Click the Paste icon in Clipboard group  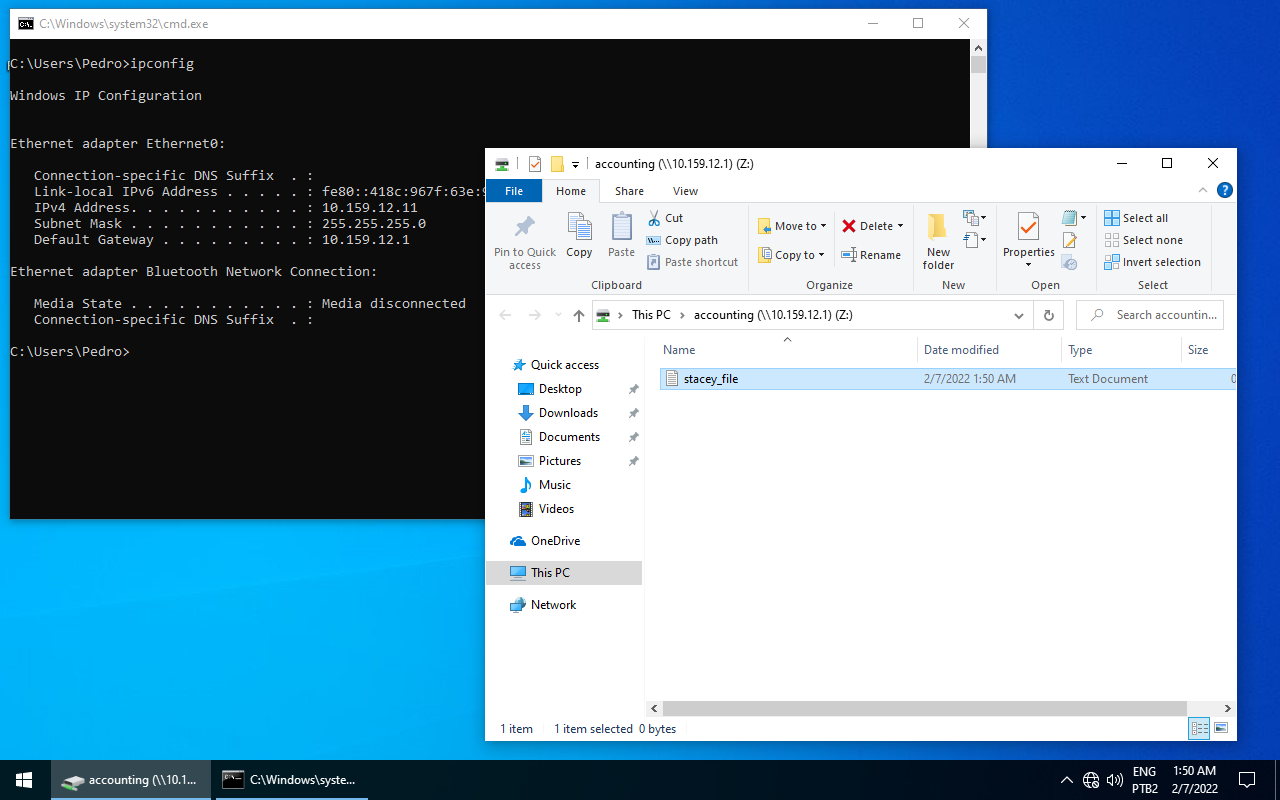tap(621, 228)
